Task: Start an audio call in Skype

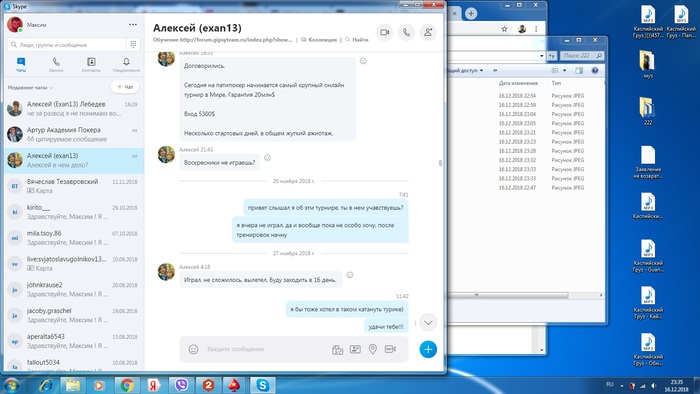Action: (x=406, y=33)
